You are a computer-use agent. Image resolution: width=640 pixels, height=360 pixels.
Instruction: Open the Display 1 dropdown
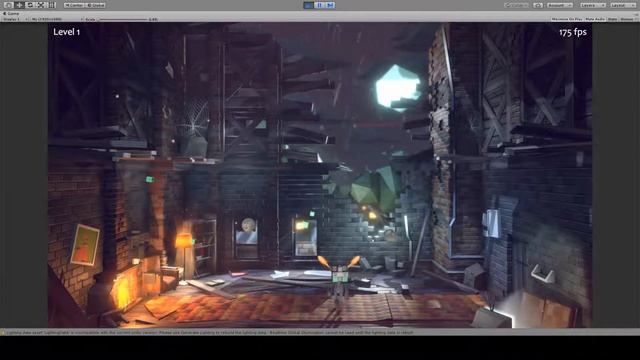[15, 19]
